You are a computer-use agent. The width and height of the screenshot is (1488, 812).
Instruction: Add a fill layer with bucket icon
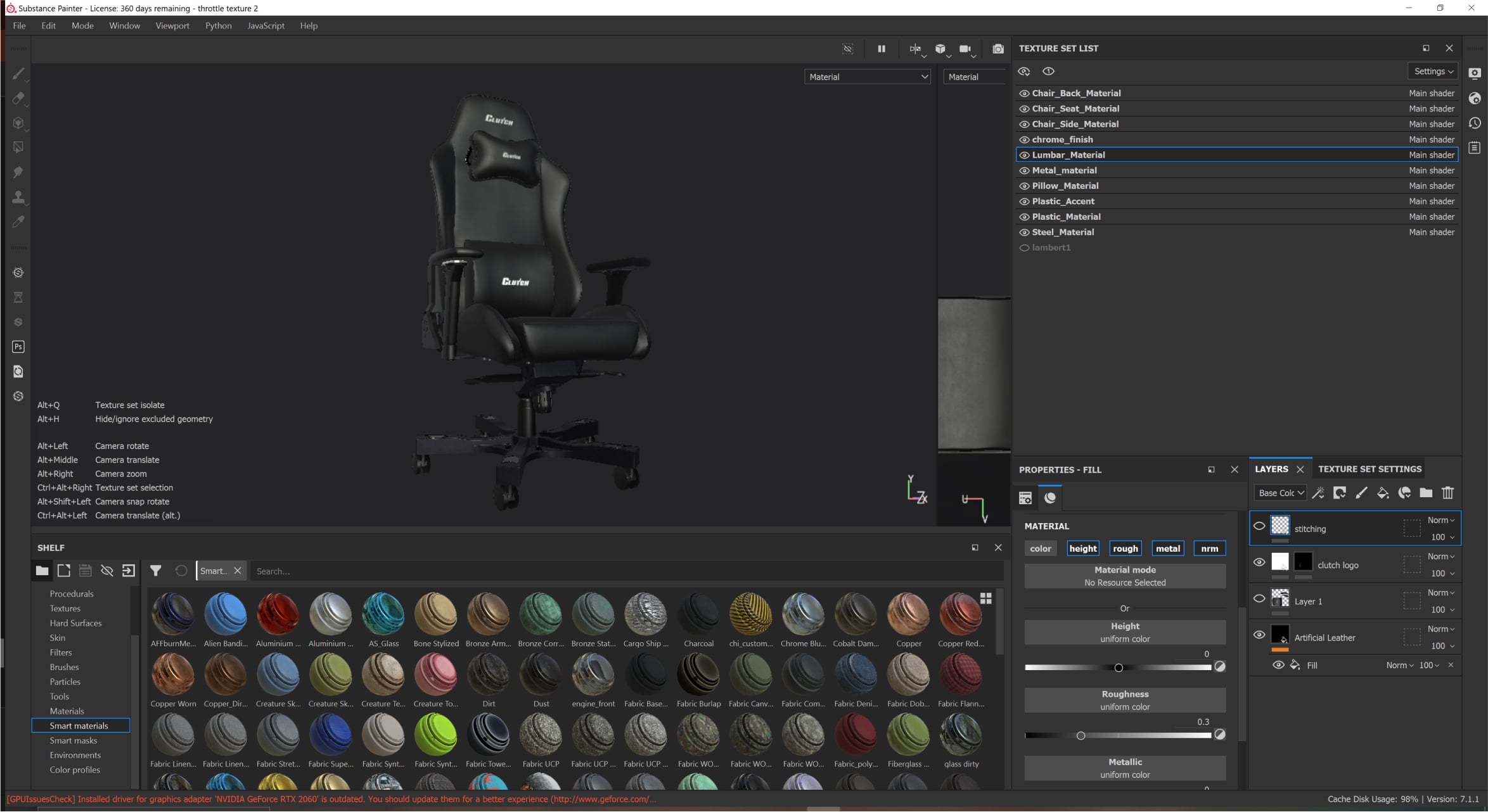(x=1383, y=493)
